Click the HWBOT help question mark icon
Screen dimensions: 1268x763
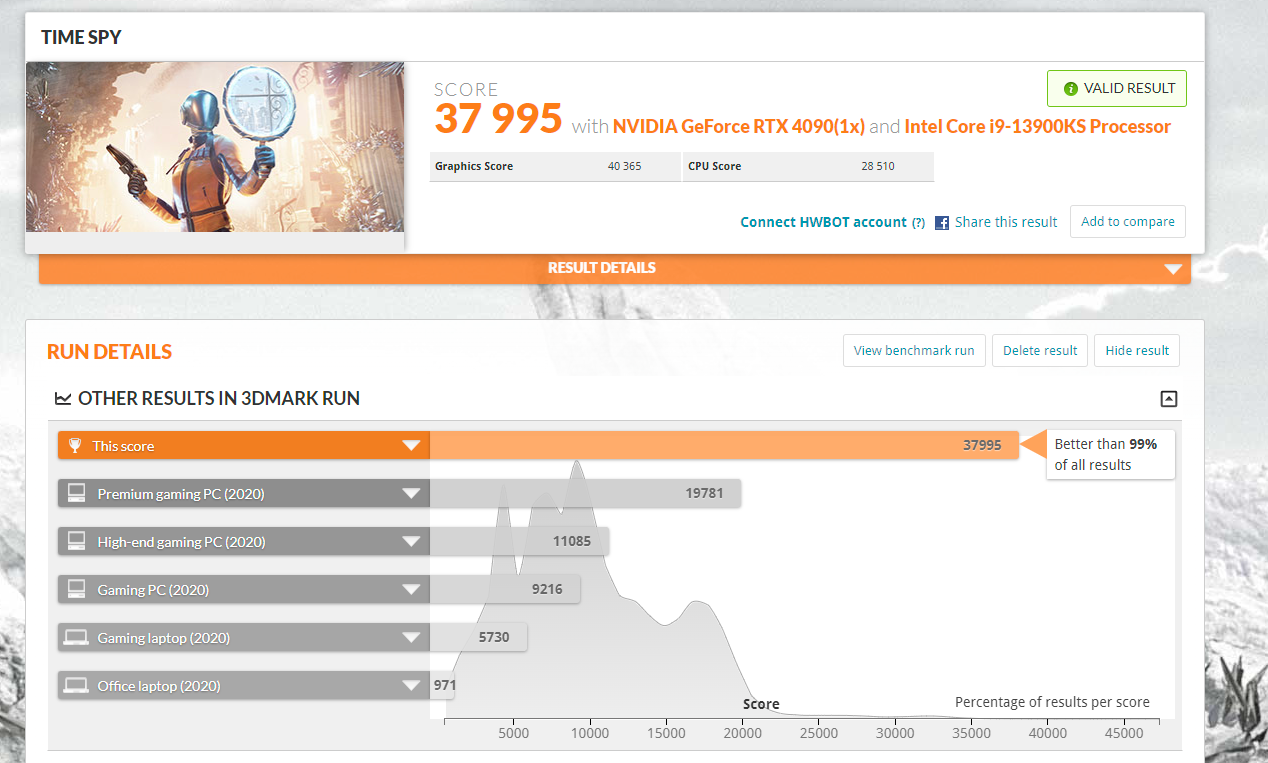click(x=918, y=223)
